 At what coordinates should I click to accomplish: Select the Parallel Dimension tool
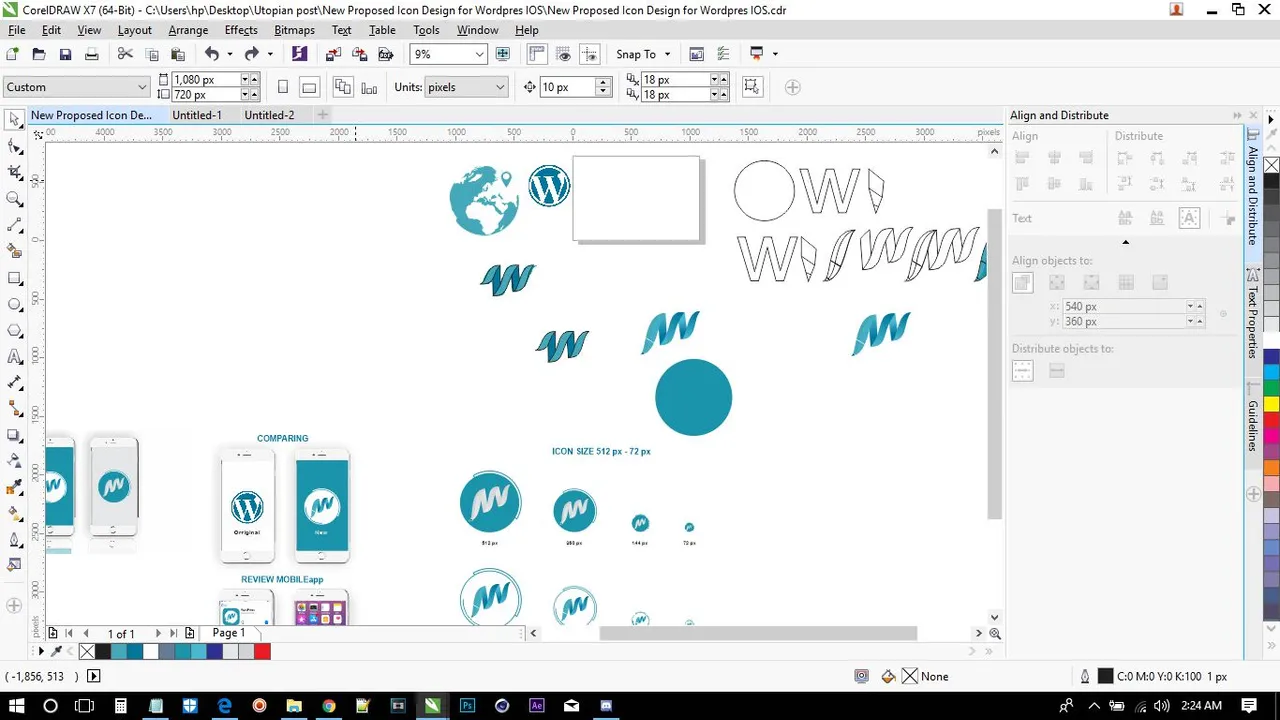(15, 383)
